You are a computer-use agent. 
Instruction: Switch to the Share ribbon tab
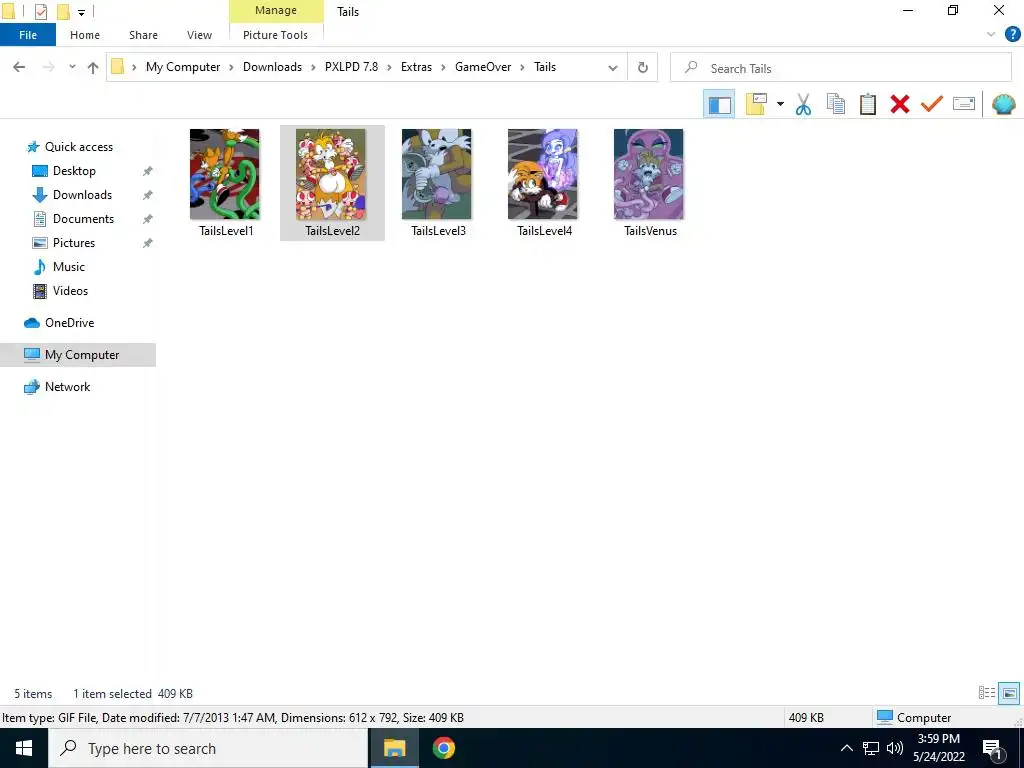(143, 35)
